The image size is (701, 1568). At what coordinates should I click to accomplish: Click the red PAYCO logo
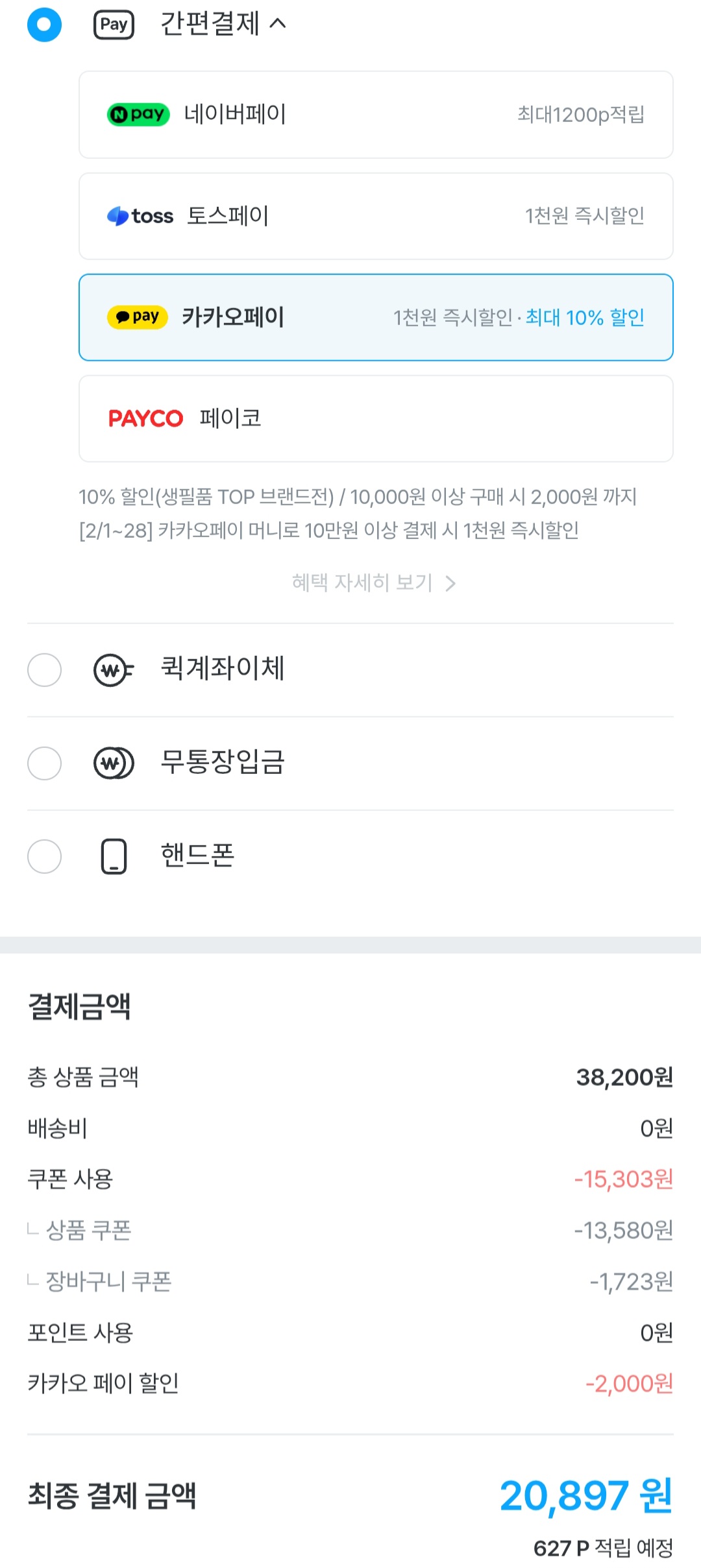pyautogui.click(x=145, y=418)
